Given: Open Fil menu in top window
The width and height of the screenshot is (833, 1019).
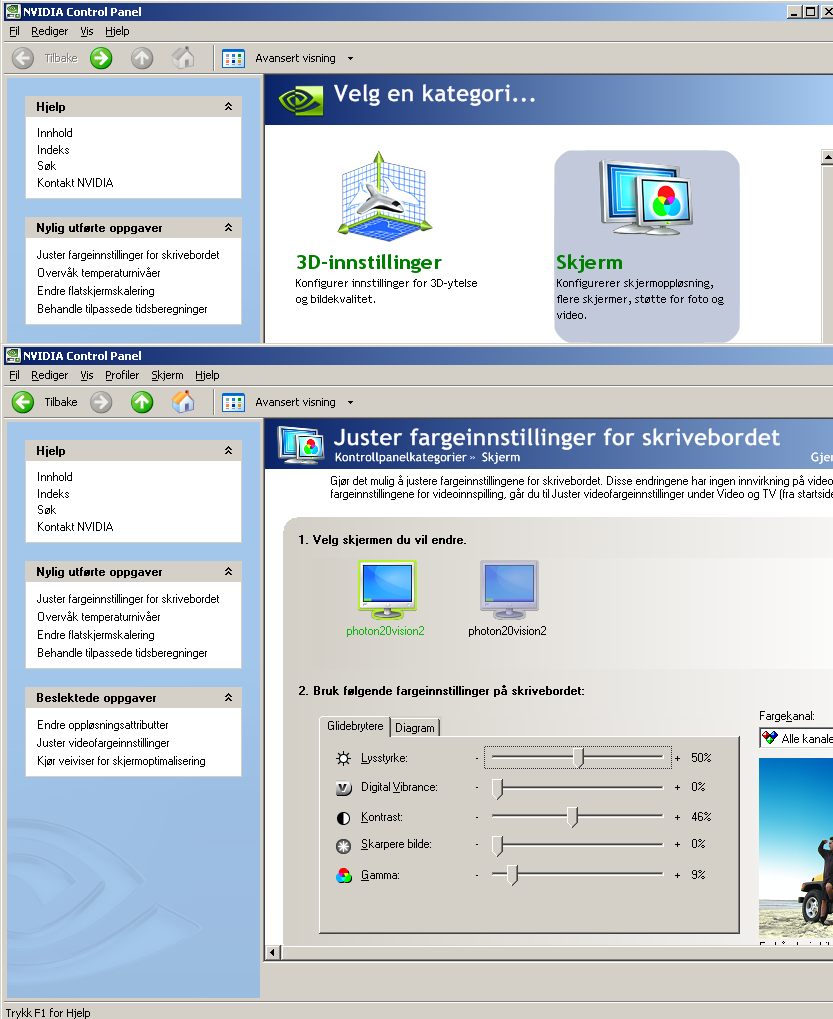Looking at the screenshot, I should 14,31.
